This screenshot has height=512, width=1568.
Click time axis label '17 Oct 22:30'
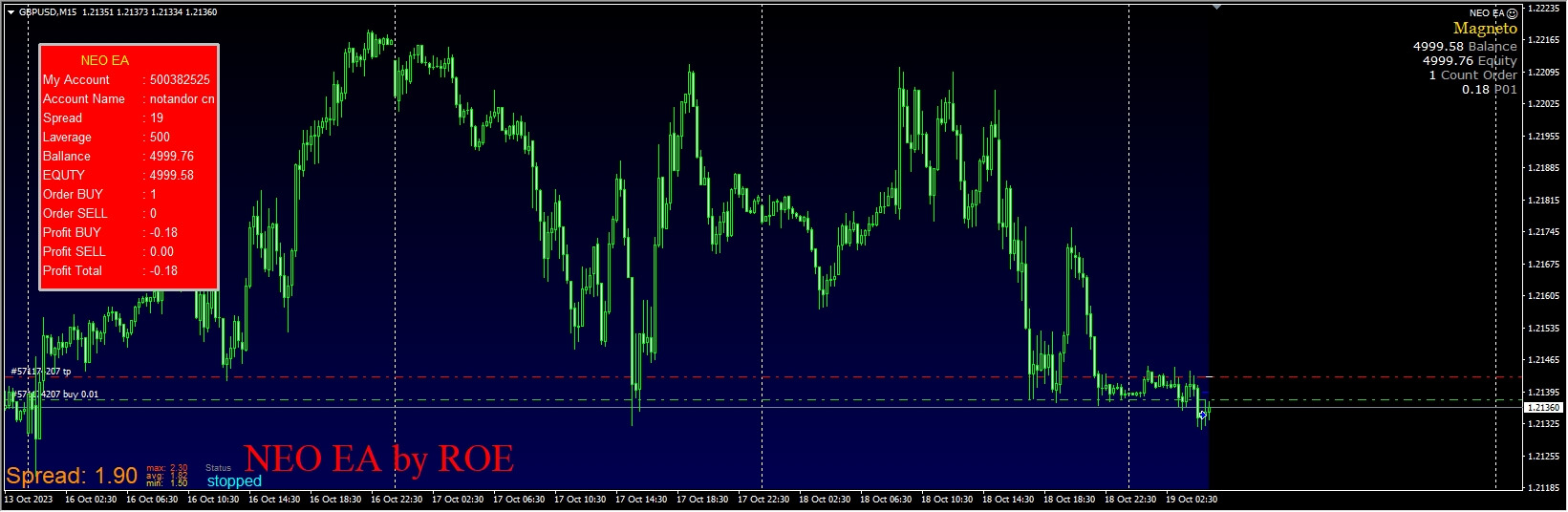point(763,500)
